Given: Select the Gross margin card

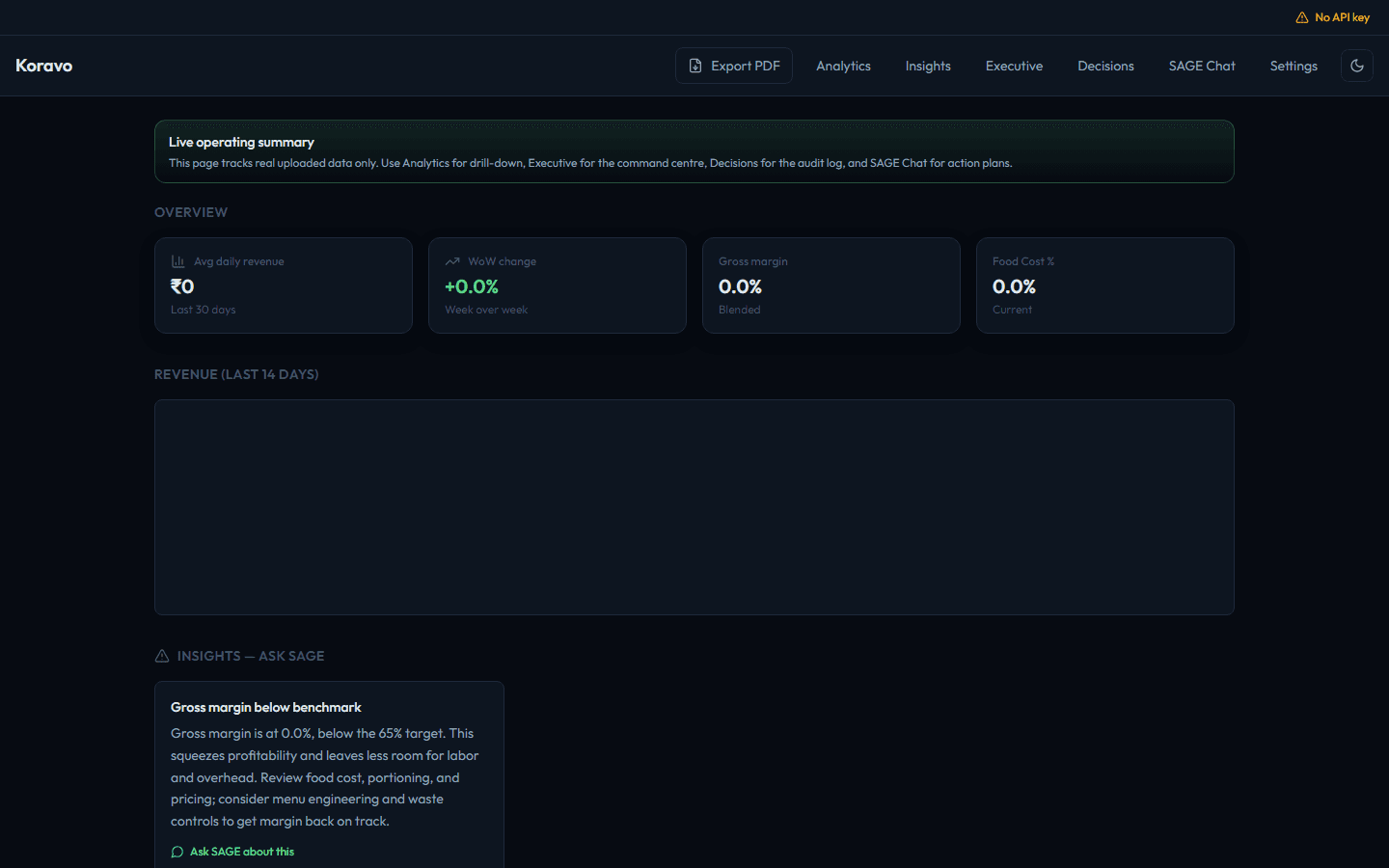Looking at the screenshot, I should coord(831,285).
